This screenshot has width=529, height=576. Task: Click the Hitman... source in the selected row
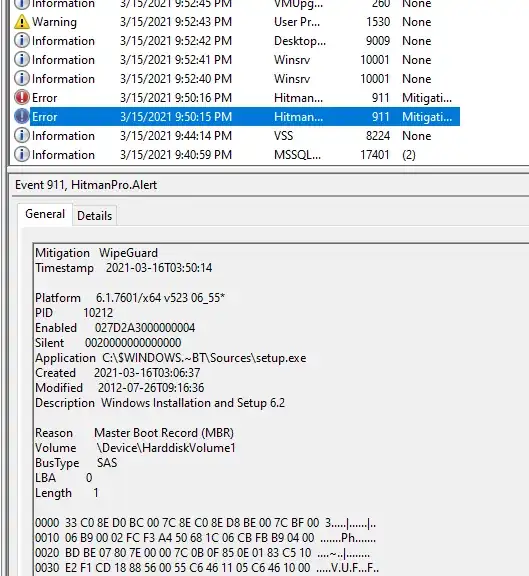point(298,117)
